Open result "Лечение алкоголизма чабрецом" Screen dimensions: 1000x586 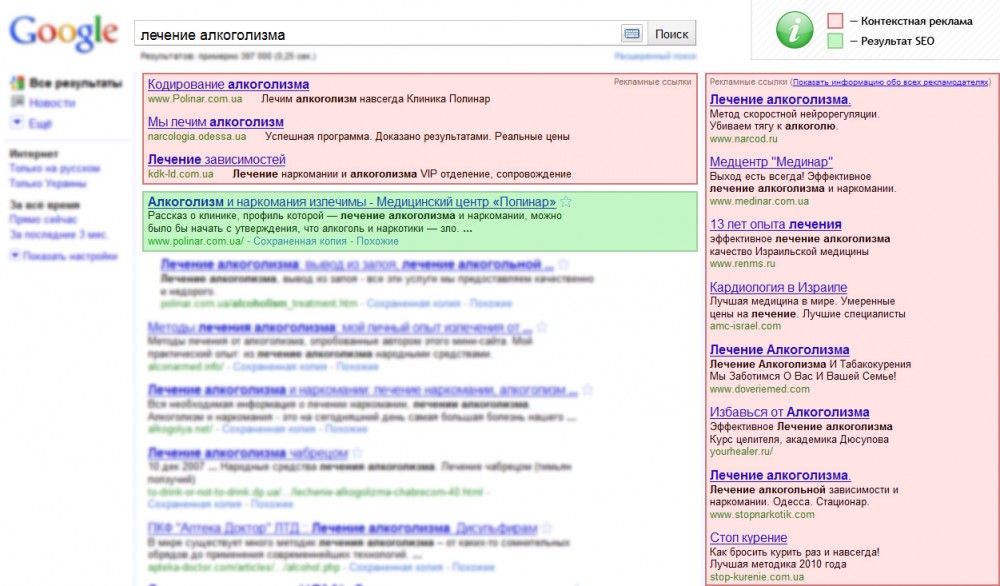tap(247, 453)
